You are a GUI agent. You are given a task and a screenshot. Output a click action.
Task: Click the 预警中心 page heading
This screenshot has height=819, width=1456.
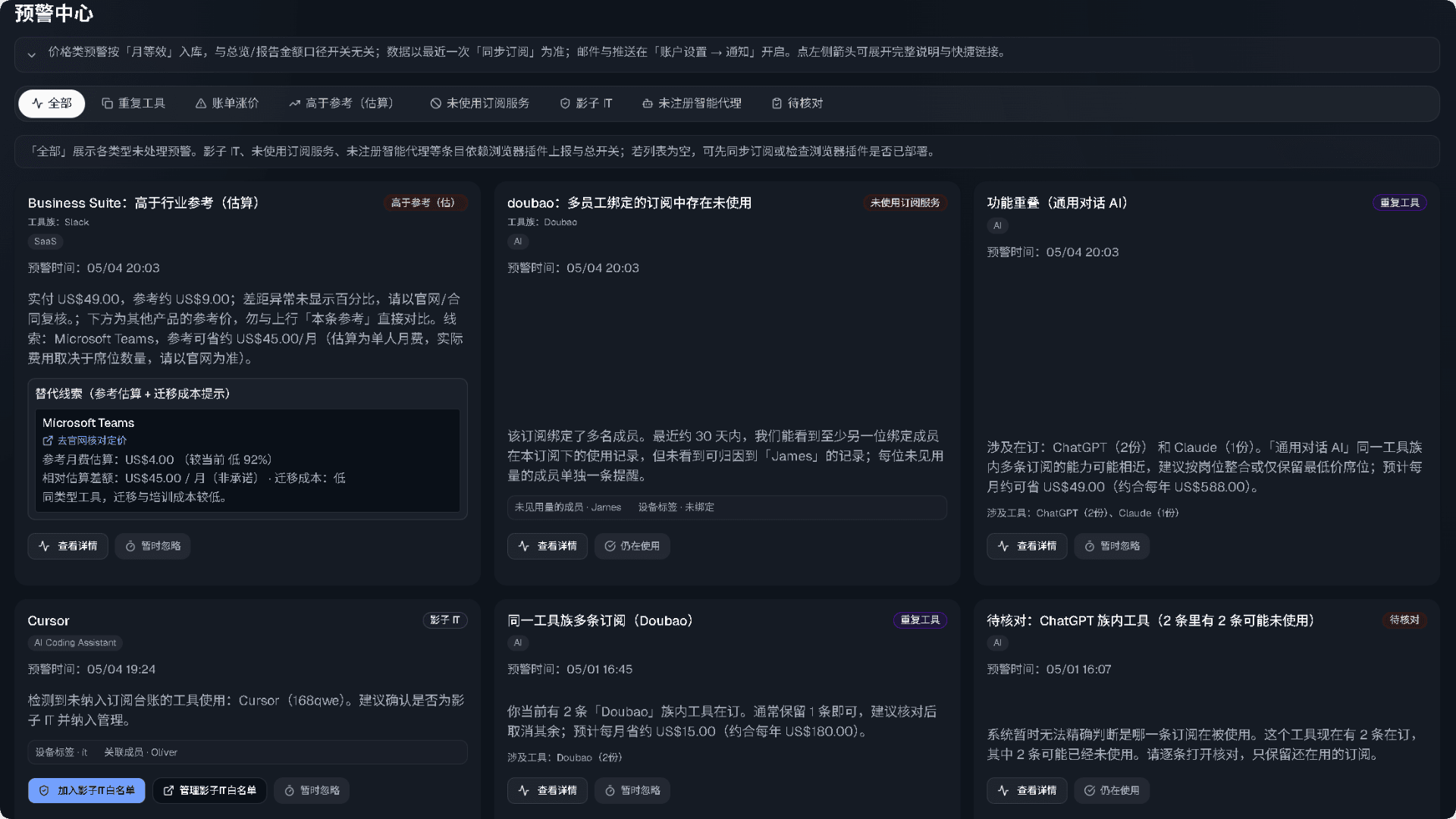click(54, 14)
